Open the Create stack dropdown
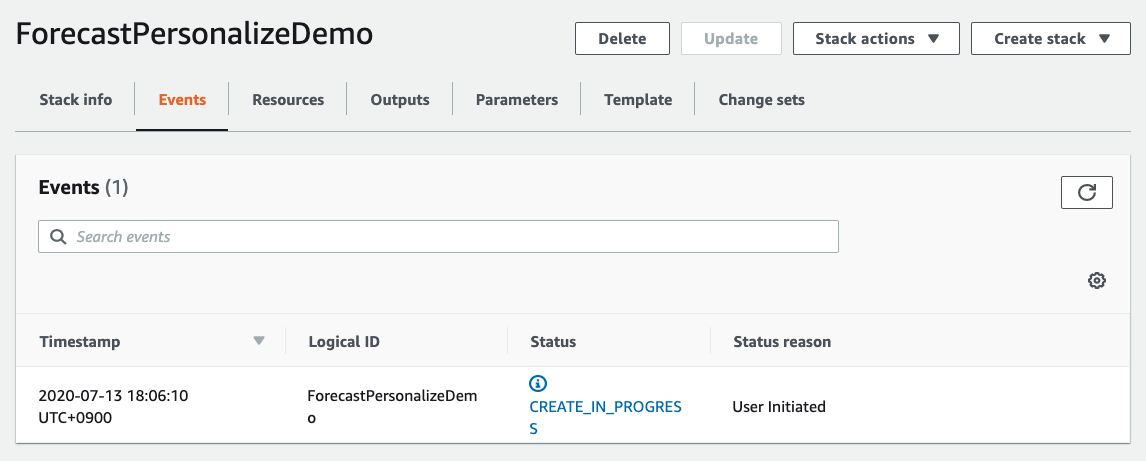The width and height of the screenshot is (1146, 461). [x=1051, y=39]
